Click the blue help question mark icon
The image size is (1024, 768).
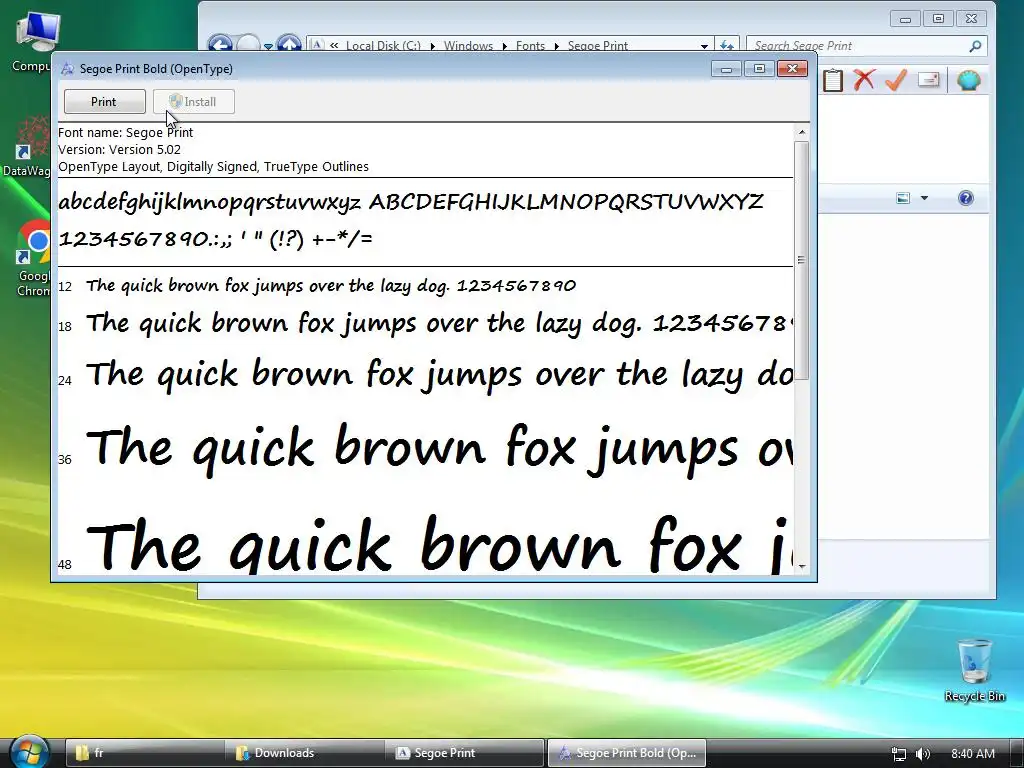point(965,198)
